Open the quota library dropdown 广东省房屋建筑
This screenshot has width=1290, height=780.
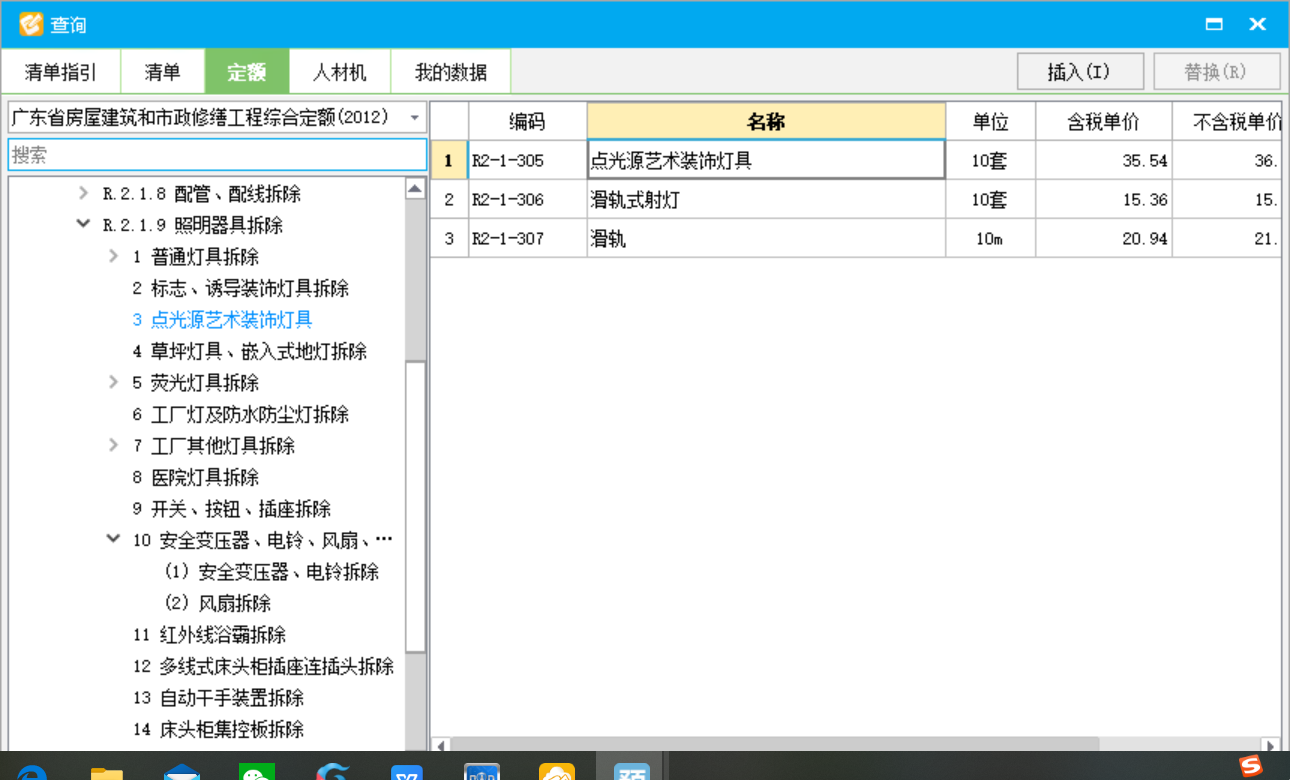pyautogui.click(x=217, y=117)
